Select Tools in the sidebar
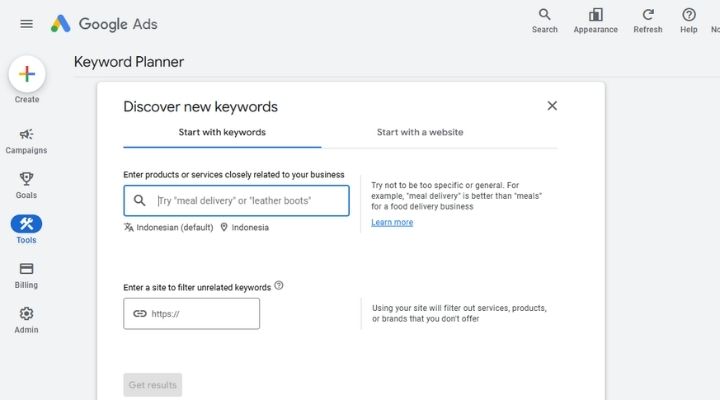 pos(26,230)
